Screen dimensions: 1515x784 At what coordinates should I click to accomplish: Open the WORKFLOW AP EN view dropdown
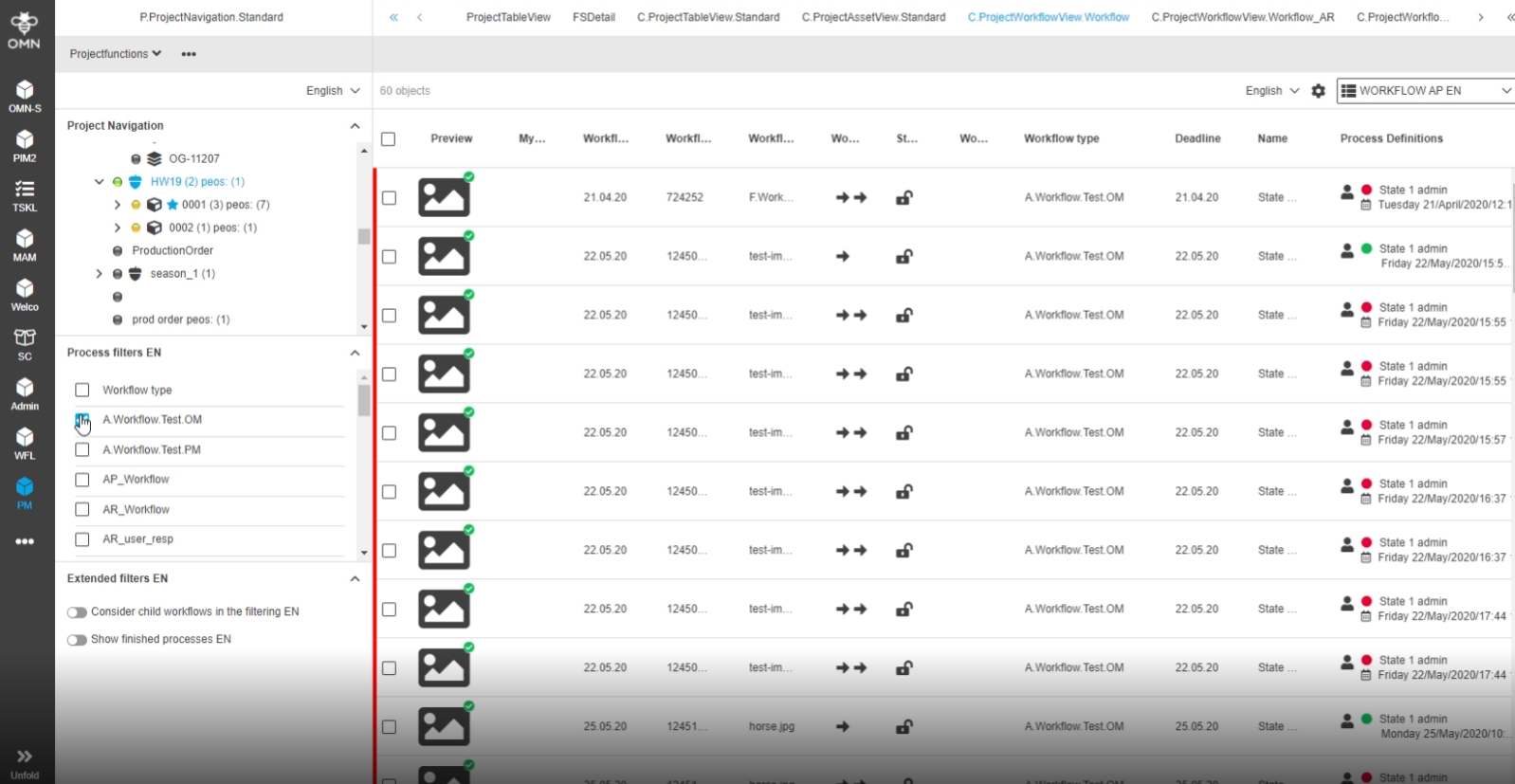click(1425, 91)
